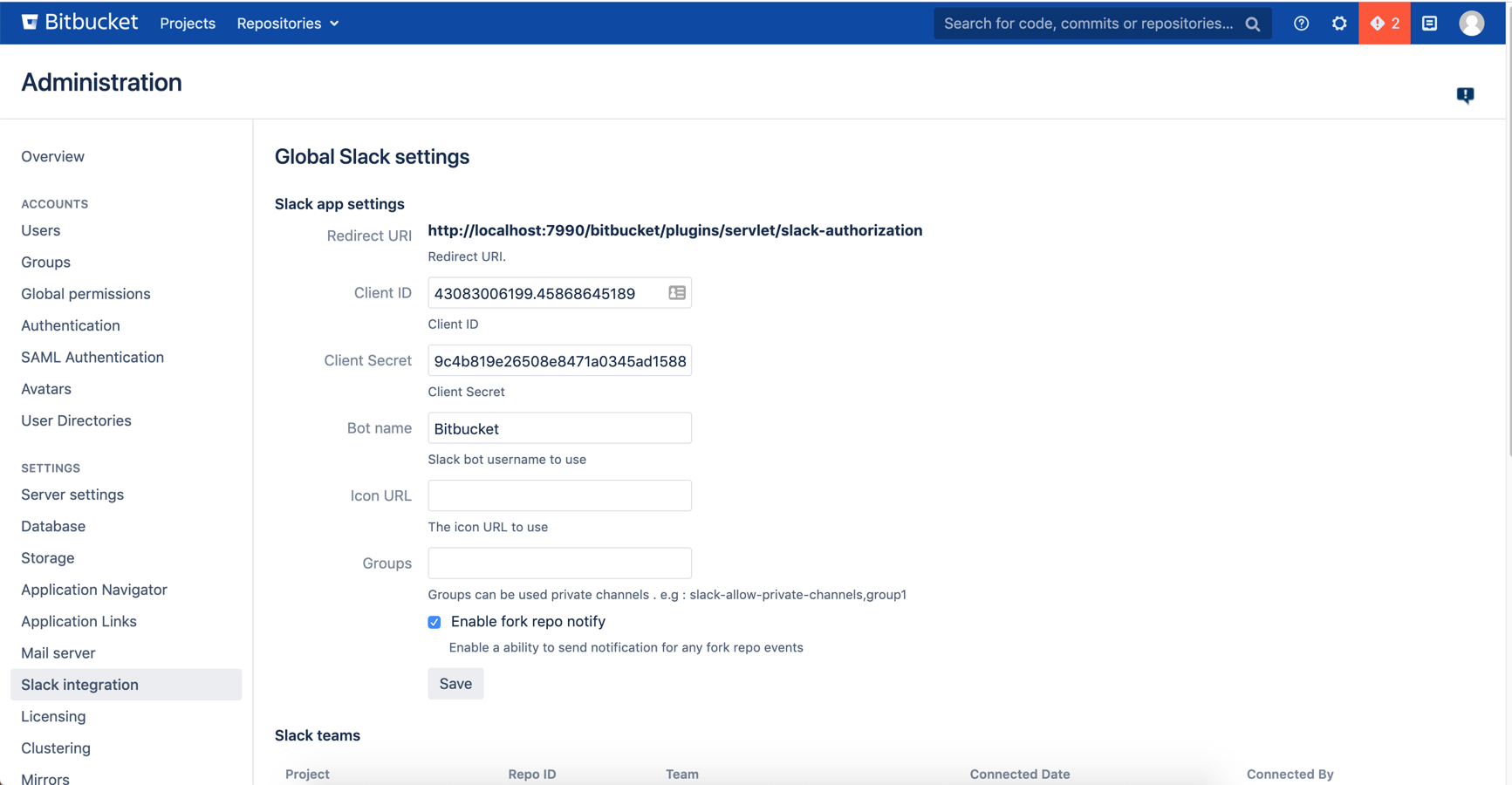Open User Directories in sidebar
The height and width of the screenshot is (785, 1512).
[76, 420]
